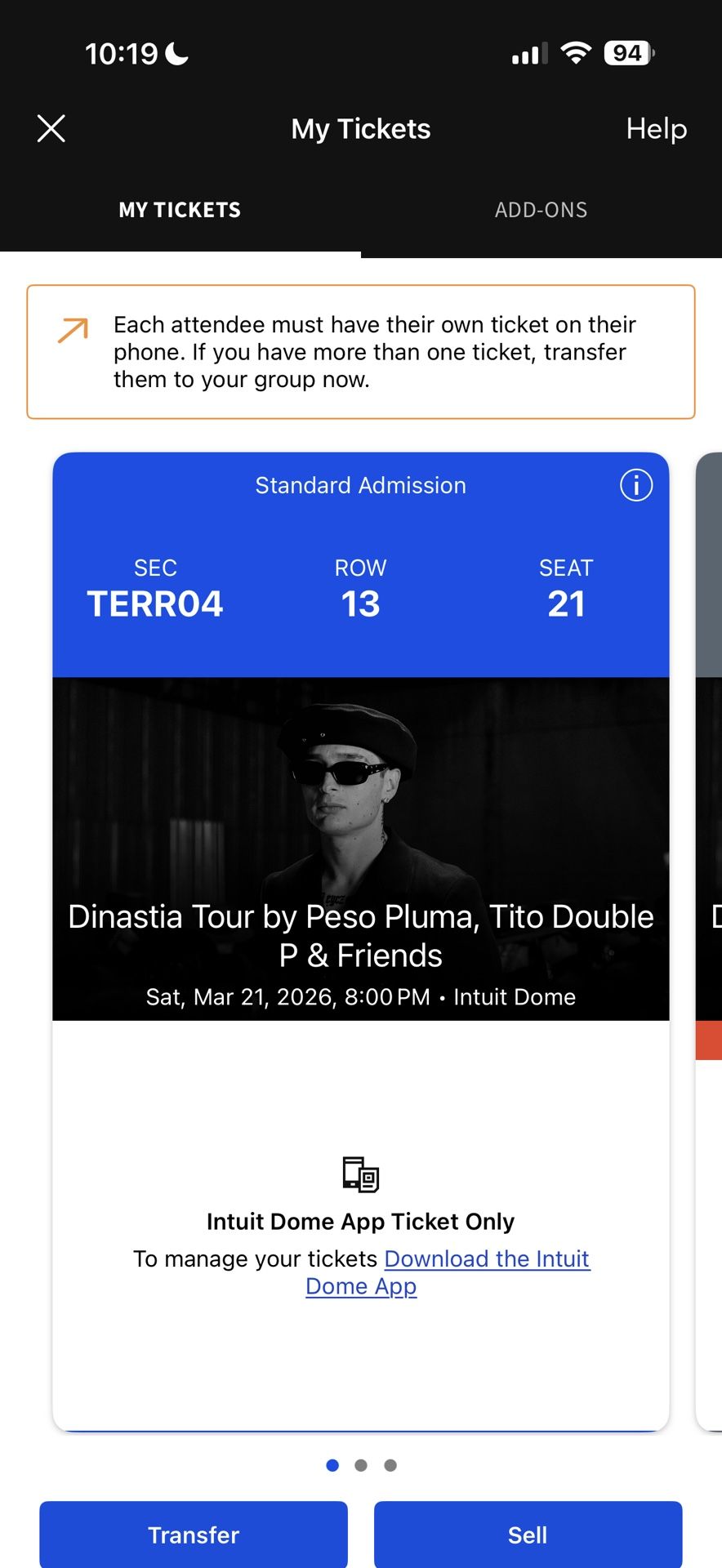Tap the Do Not Disturb moon icon
Viewport: 722px width, 1568px height.
[177, 54]
